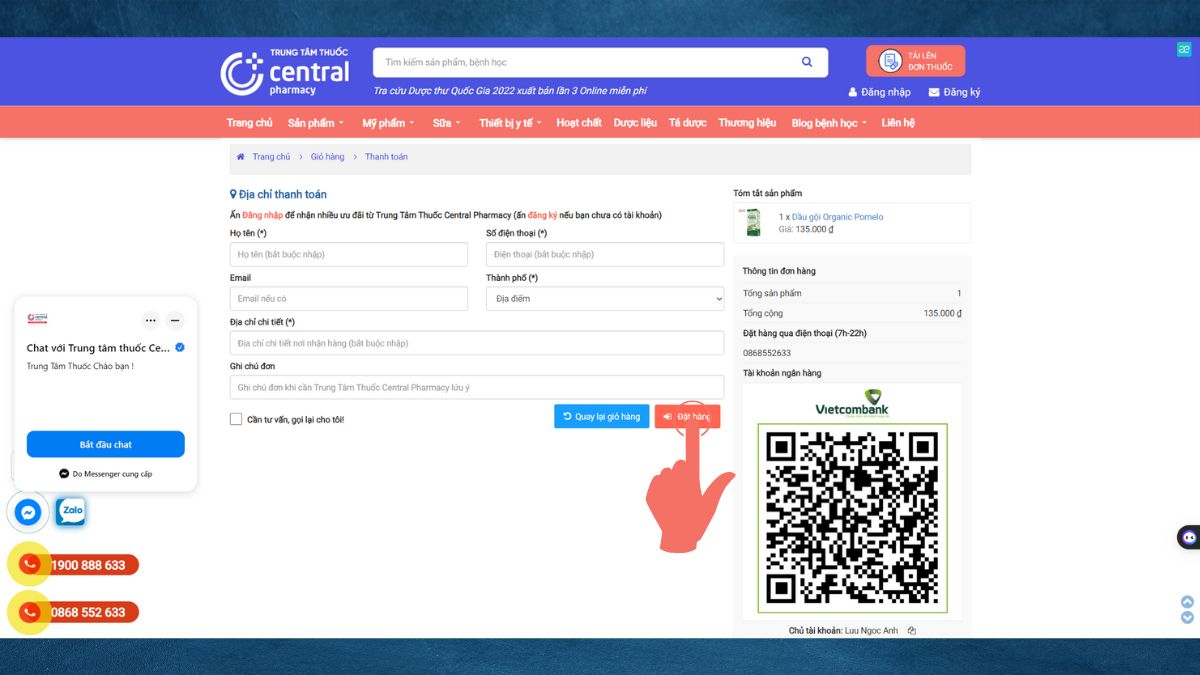Click the Địa chỉ chi tiết input field

coord(477,343)
